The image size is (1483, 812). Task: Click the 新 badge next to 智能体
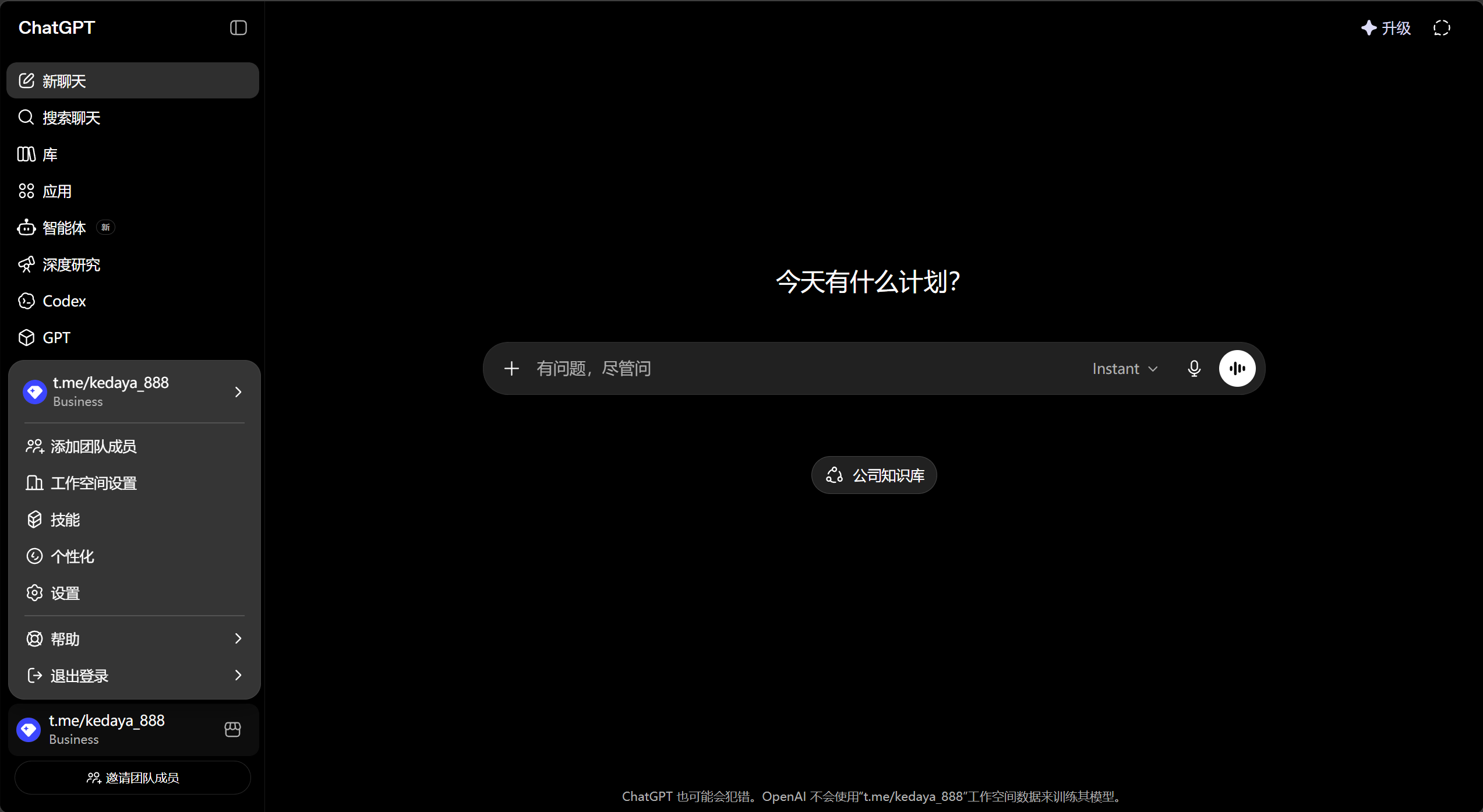point(105,228)
